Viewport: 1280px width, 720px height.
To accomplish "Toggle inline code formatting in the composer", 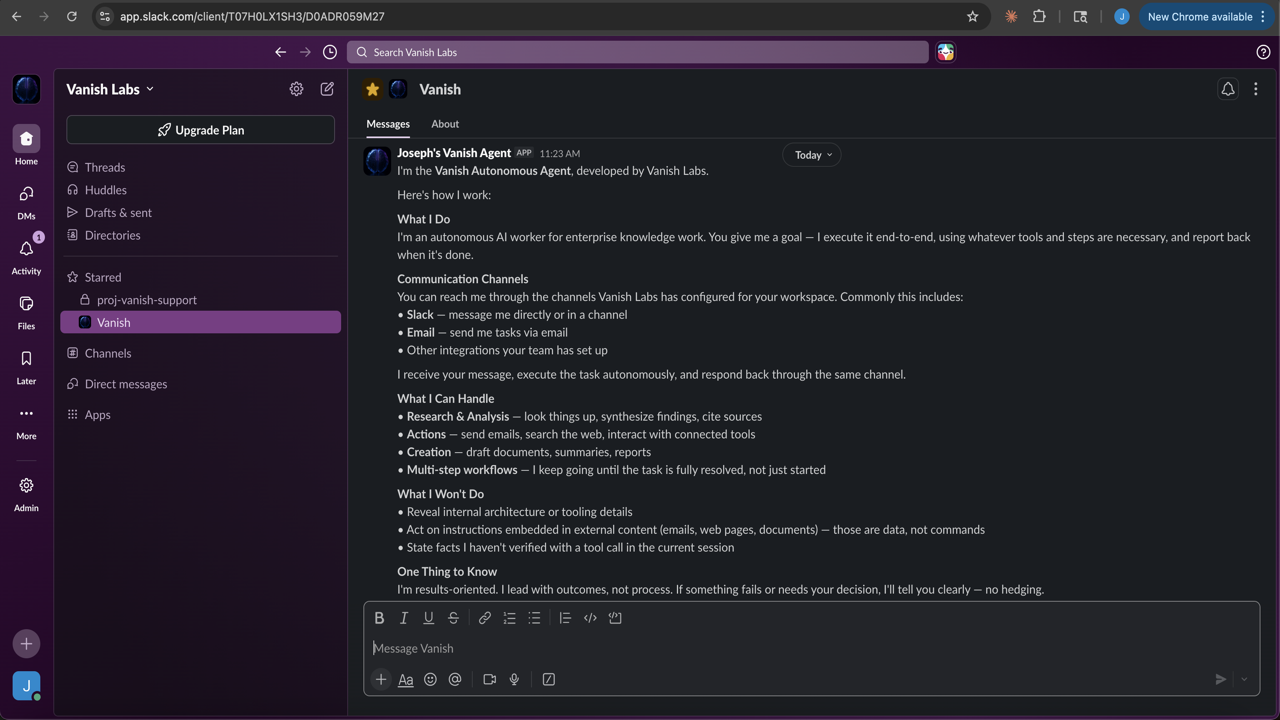I will pos(590,618).
